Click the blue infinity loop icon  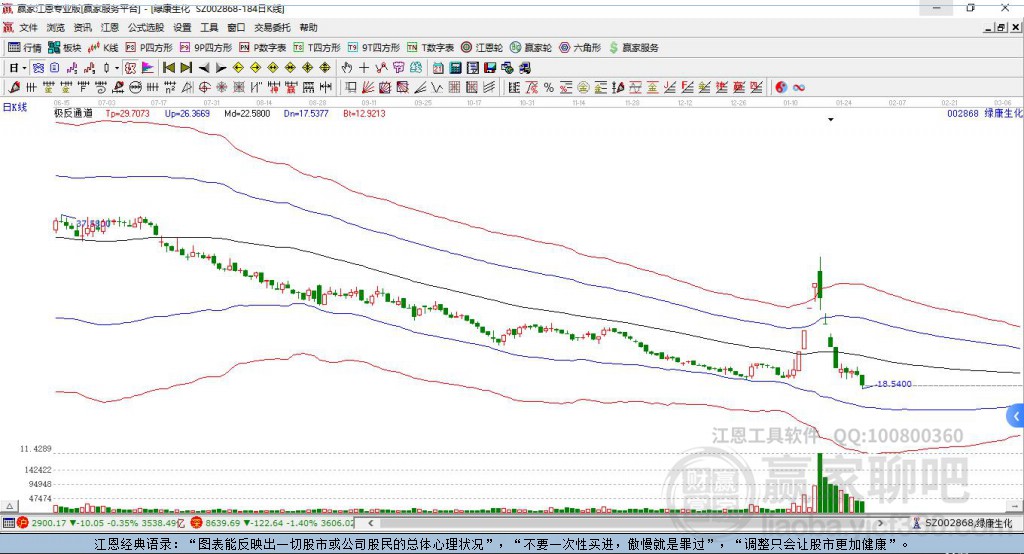pyautogui.click(x=799, y=87)
